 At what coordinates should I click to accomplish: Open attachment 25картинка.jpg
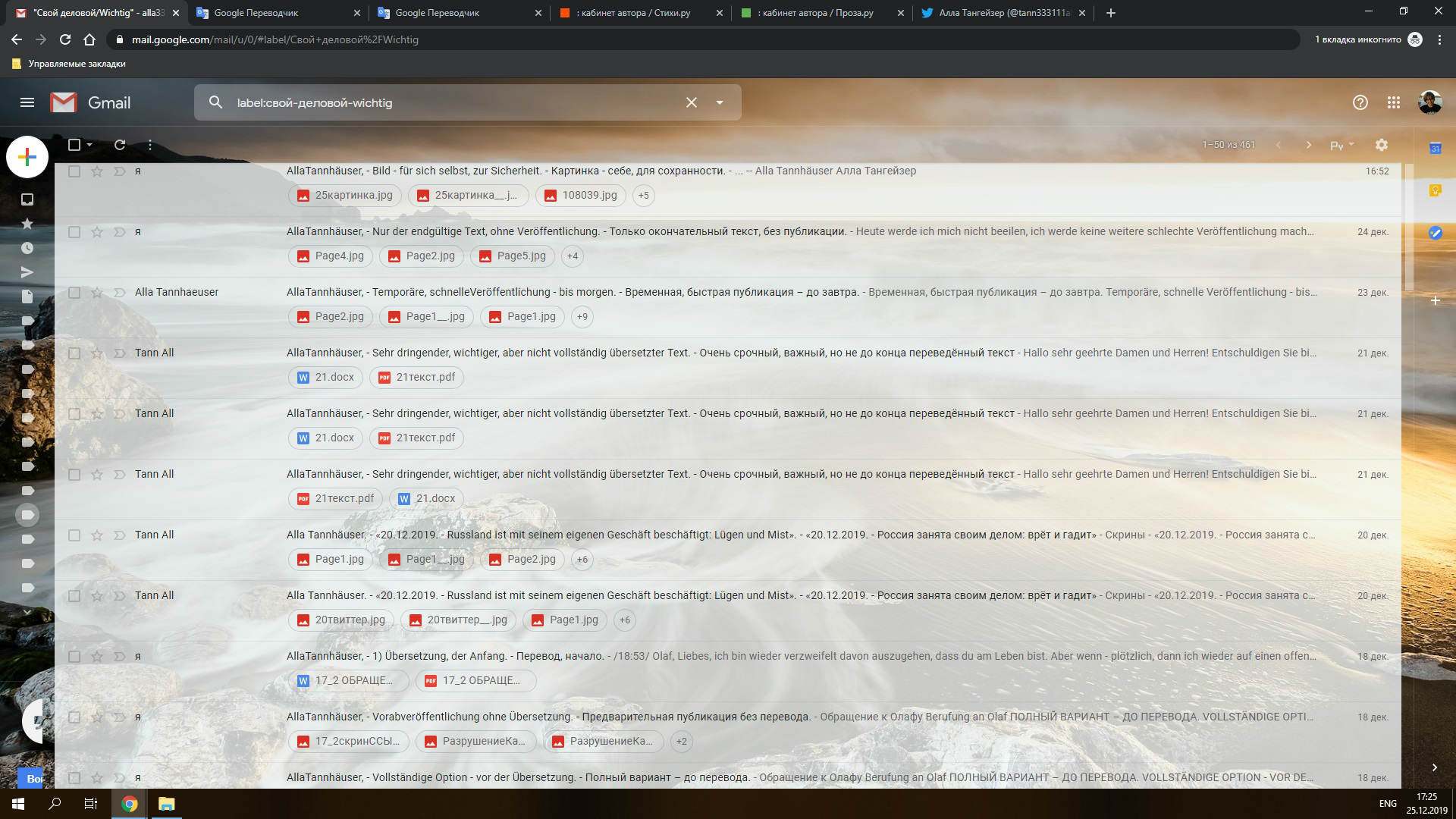tap(345, 196)
